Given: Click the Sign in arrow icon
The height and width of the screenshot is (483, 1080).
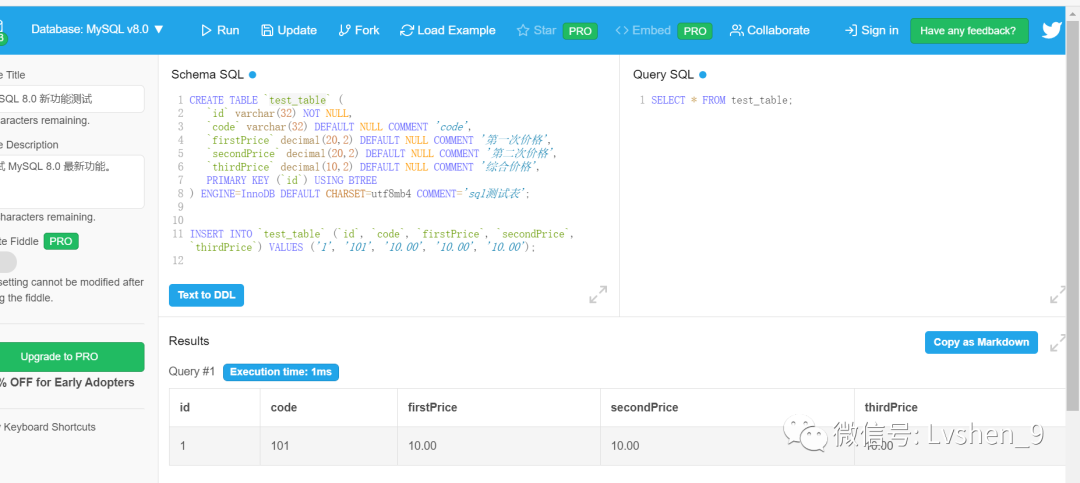Looking at the screenshot, I should tap(851, 30).
